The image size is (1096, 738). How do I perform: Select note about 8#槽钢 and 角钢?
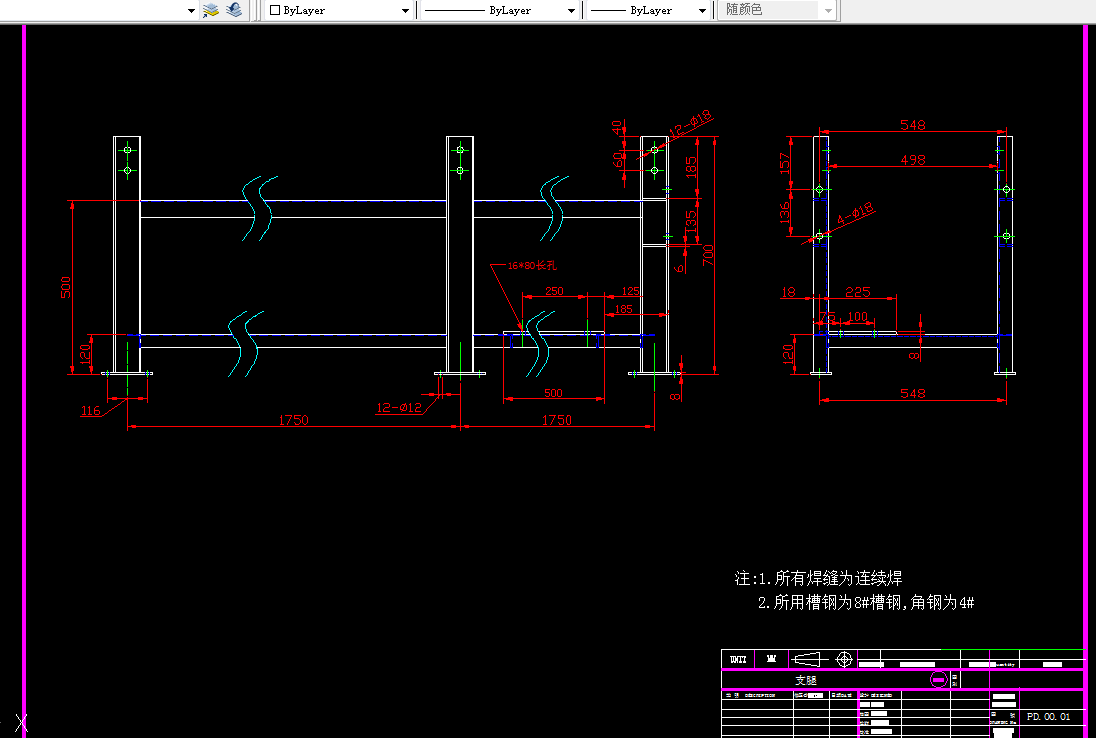866,602
